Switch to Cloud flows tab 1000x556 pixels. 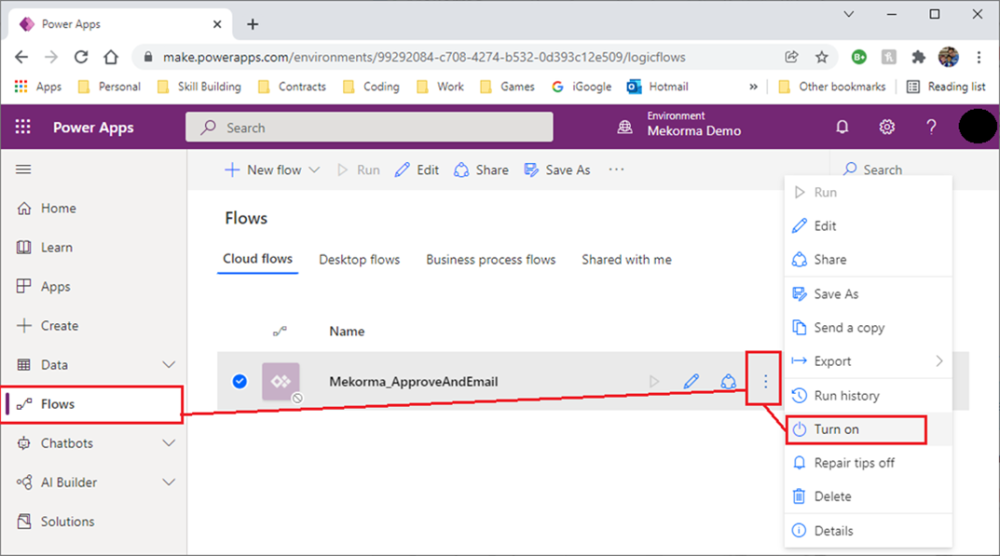point(258,259)
